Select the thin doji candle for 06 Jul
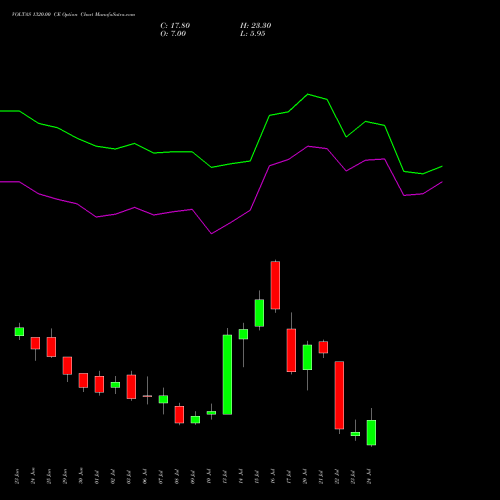 147,396
